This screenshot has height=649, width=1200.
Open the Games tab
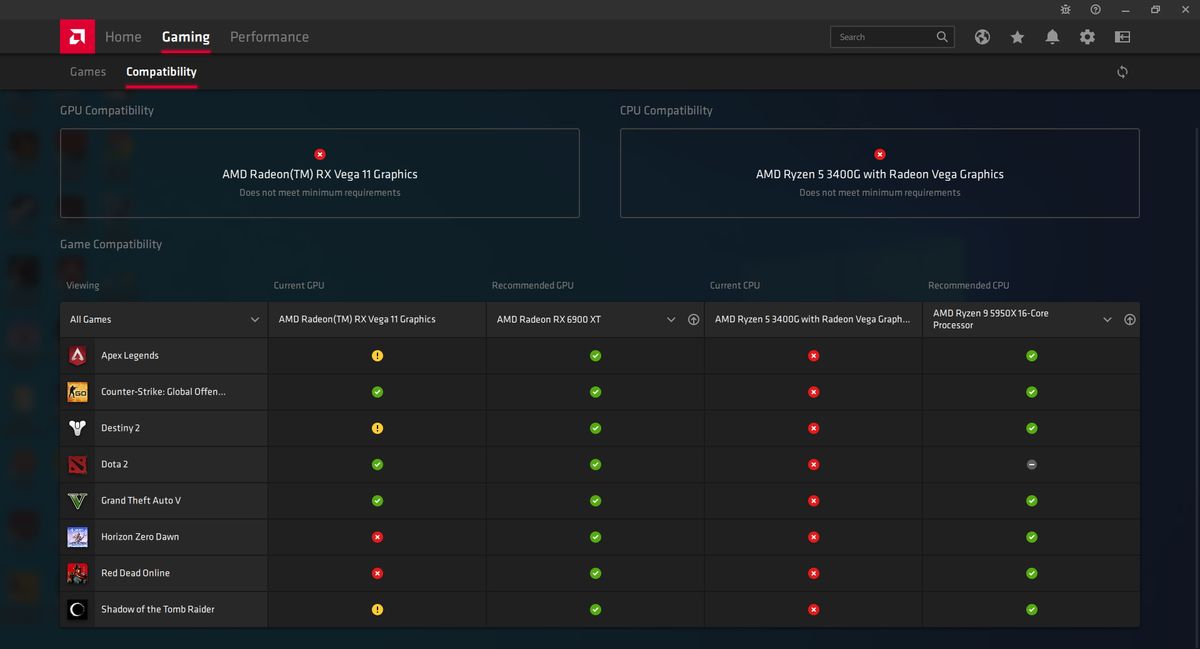pyautogui.click(x=87, y=71)
